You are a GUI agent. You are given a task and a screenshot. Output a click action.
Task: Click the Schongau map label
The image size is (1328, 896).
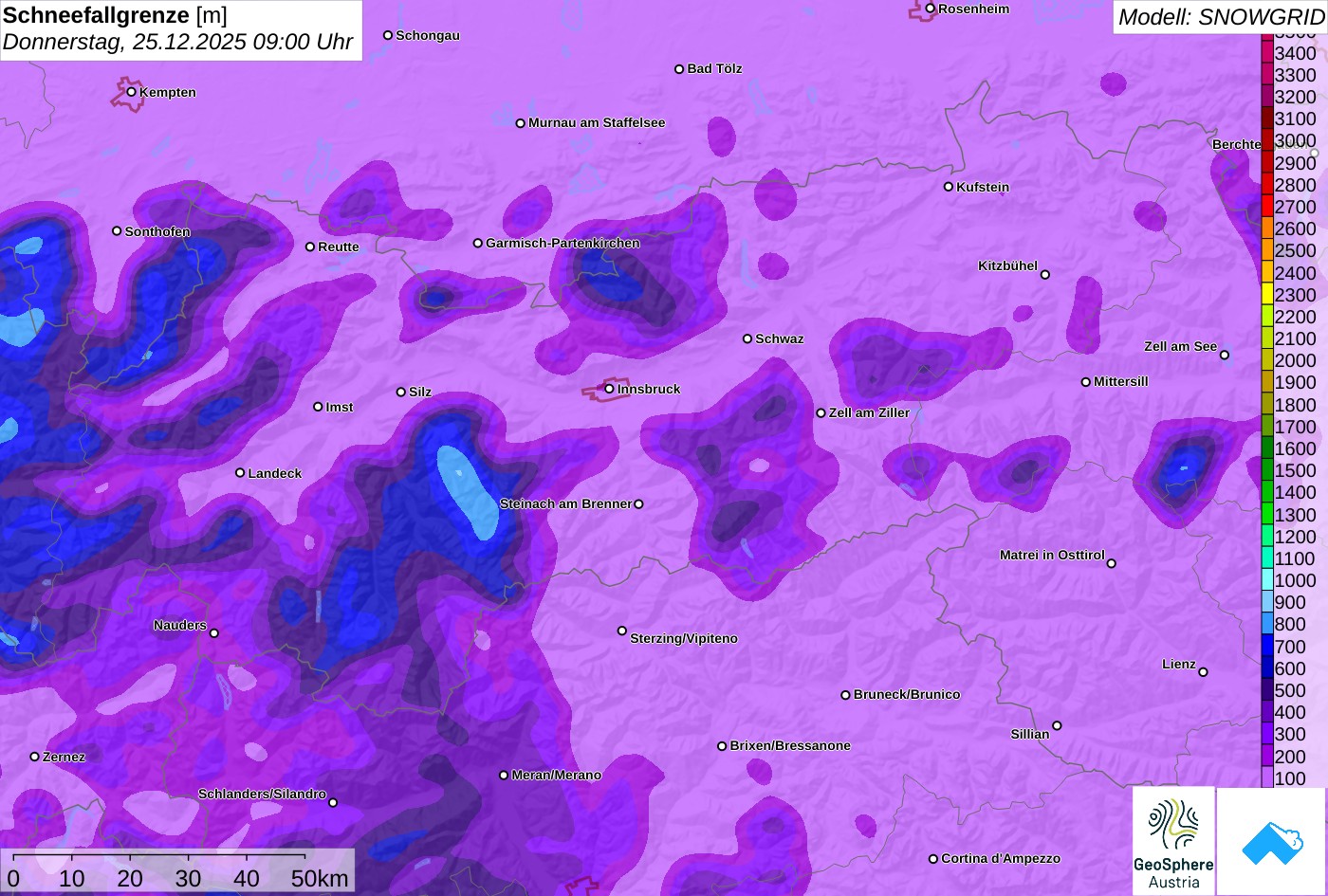tap(428, 35)
